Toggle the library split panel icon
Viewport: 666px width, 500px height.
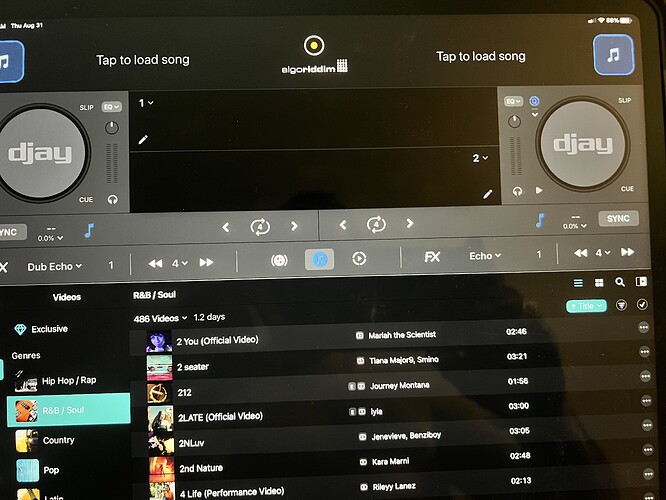tap(641, 281)
